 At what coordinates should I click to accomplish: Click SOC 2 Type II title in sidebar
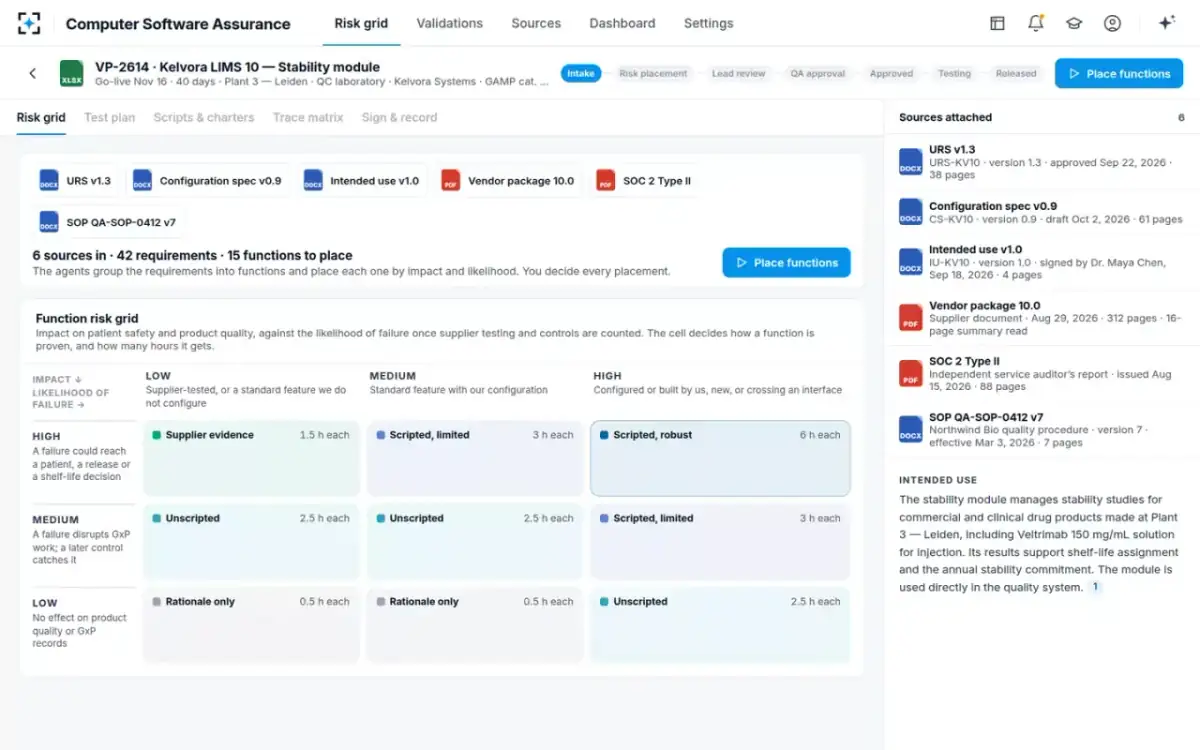click(964, 361)
